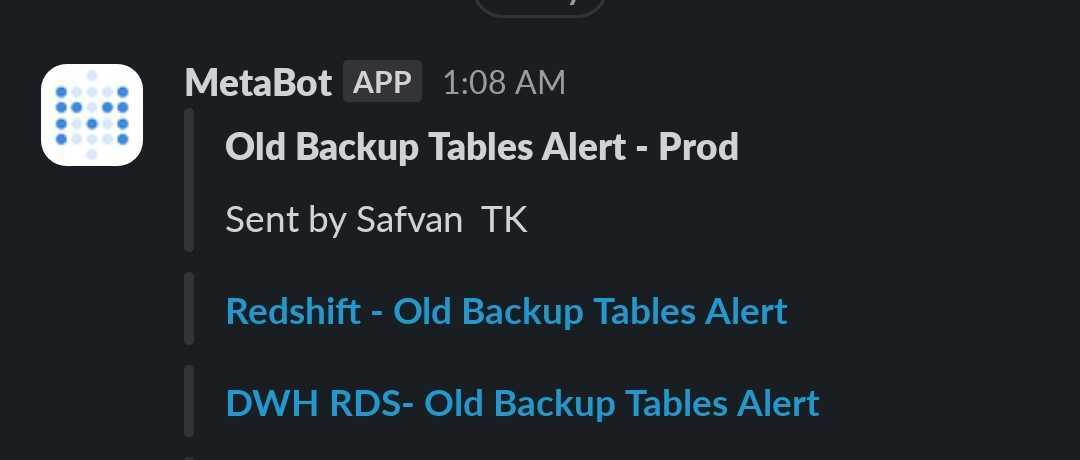Viewport: 1080px width, 460px height.
Task: Click the gray bar beside the Redshift link
Action: point(189,309)
